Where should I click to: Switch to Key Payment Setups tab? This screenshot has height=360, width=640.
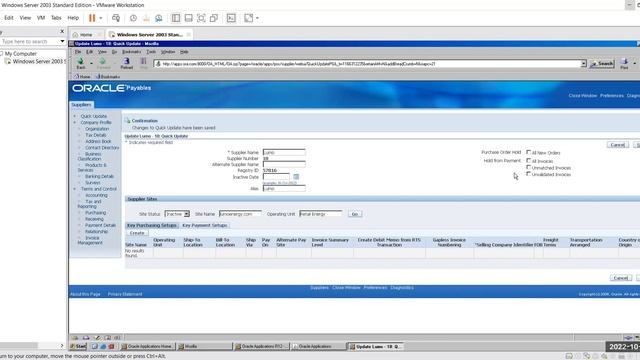click(204, 225)
